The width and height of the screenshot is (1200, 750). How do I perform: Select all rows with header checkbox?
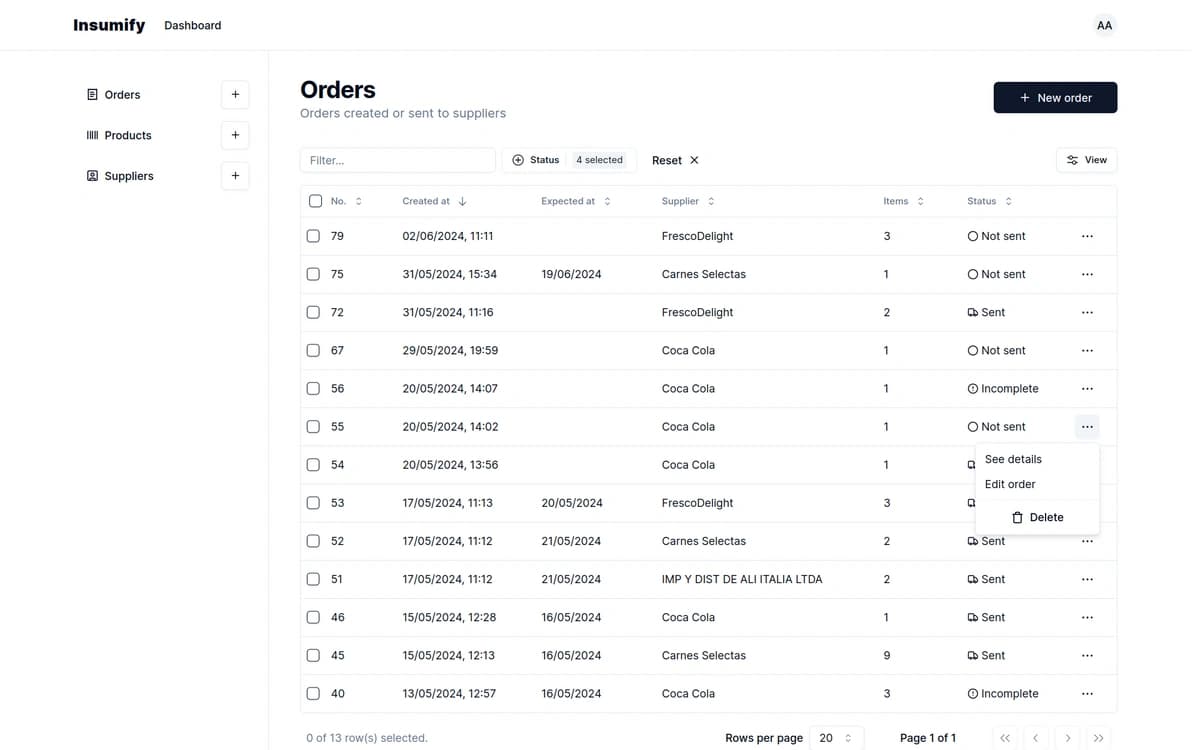click(316, 201)
